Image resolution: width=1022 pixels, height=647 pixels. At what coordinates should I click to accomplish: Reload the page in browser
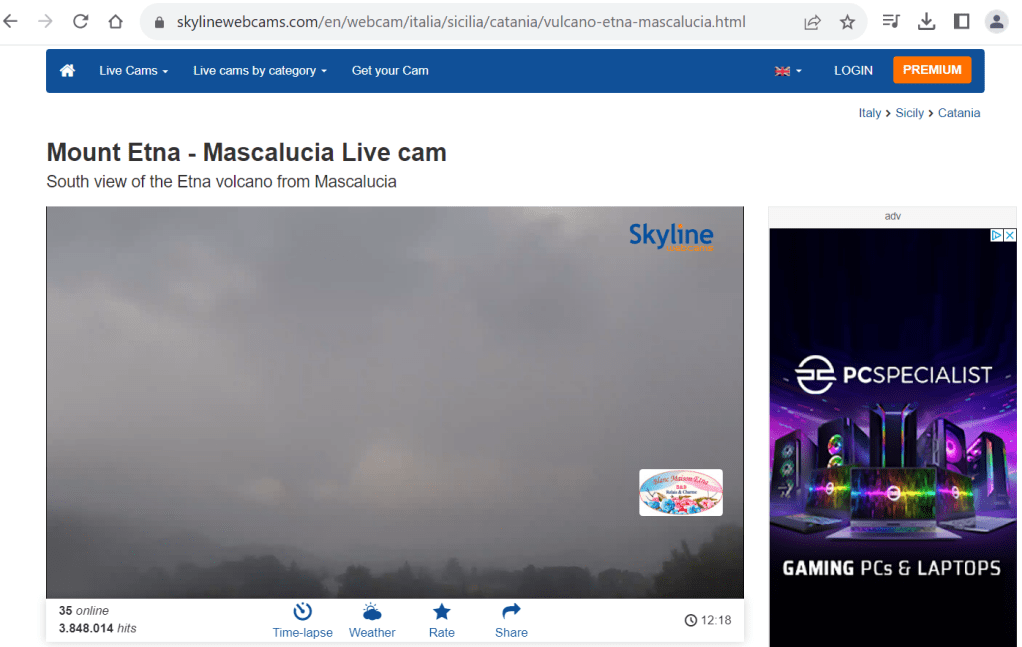(81, 22)
